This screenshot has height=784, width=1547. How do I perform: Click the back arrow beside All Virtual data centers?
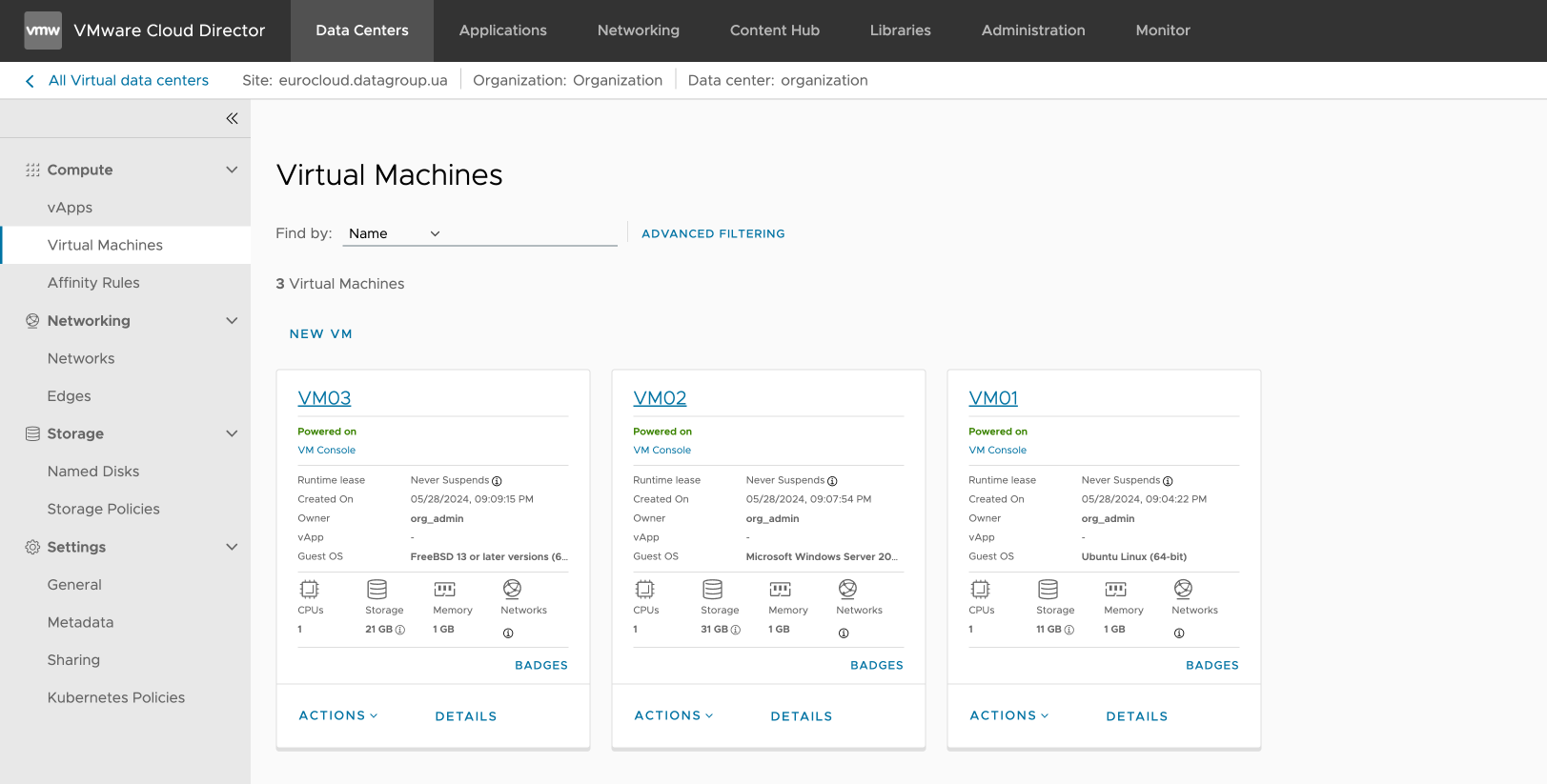tap(30, 81)
